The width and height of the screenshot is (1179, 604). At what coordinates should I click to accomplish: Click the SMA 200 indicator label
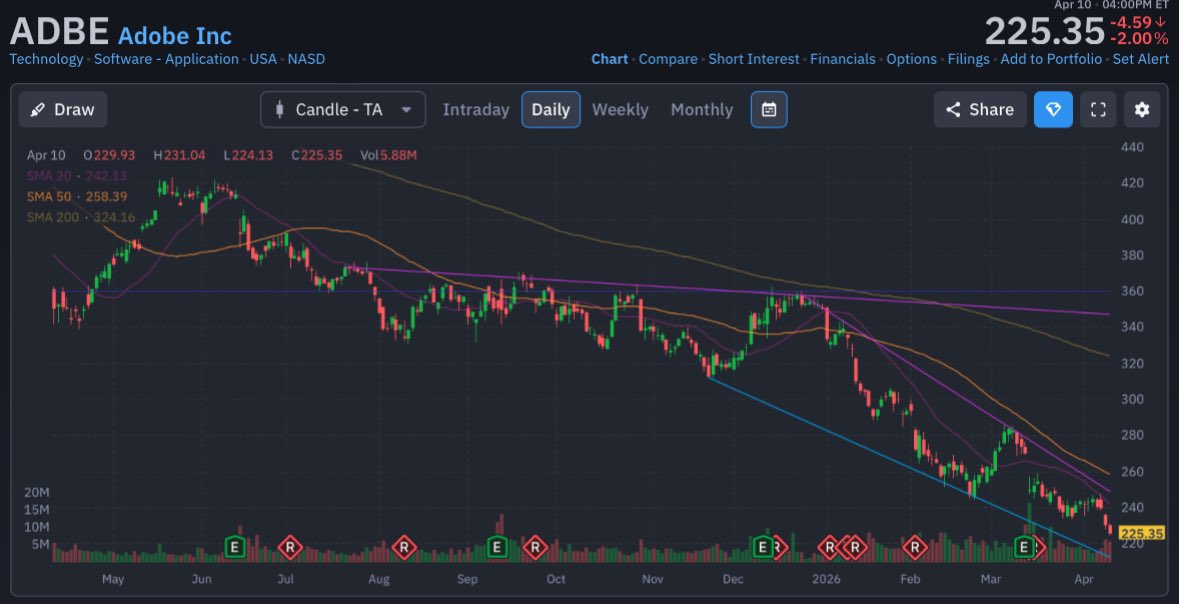80,217
